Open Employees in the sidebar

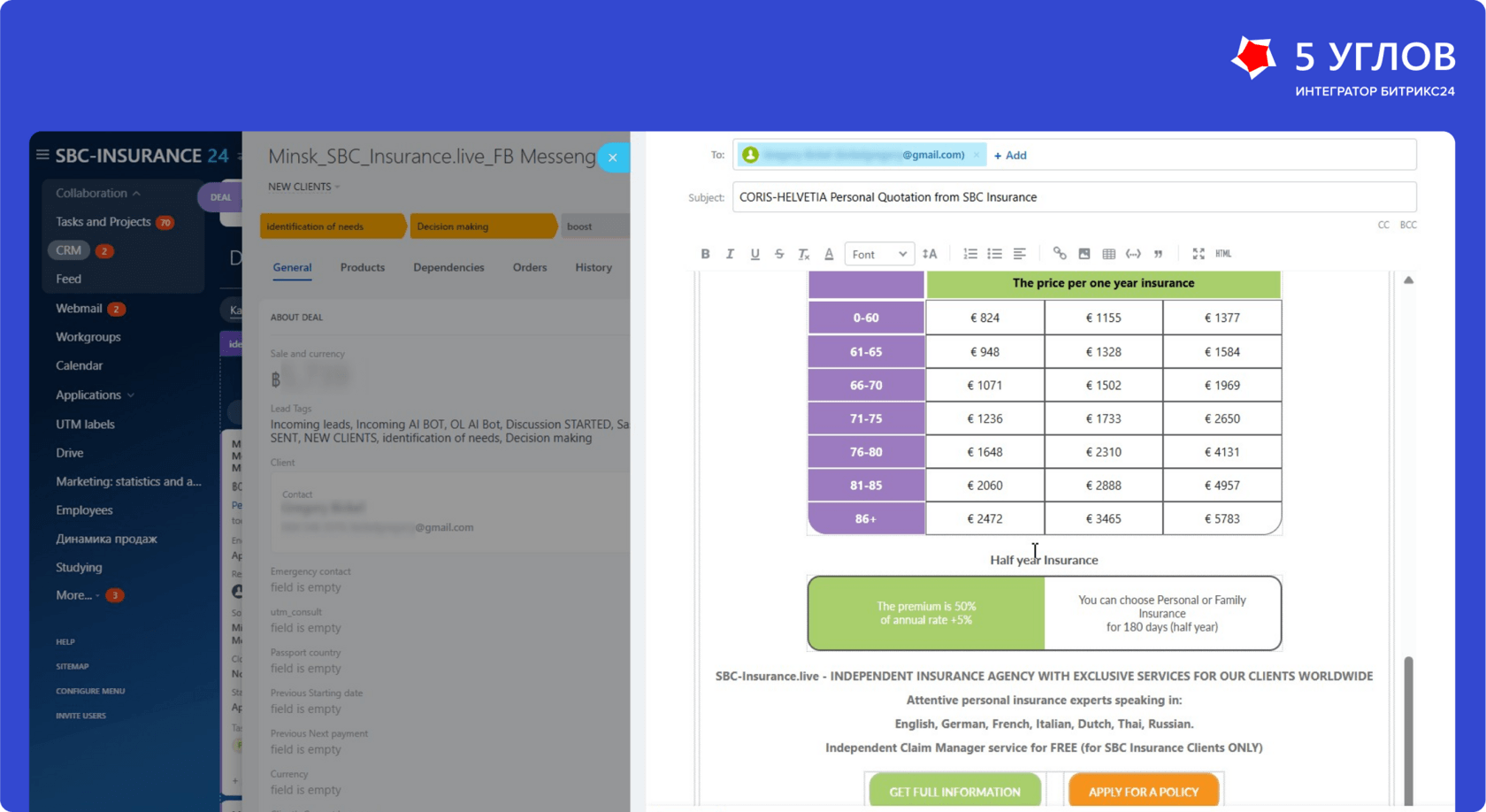point(84,510)
